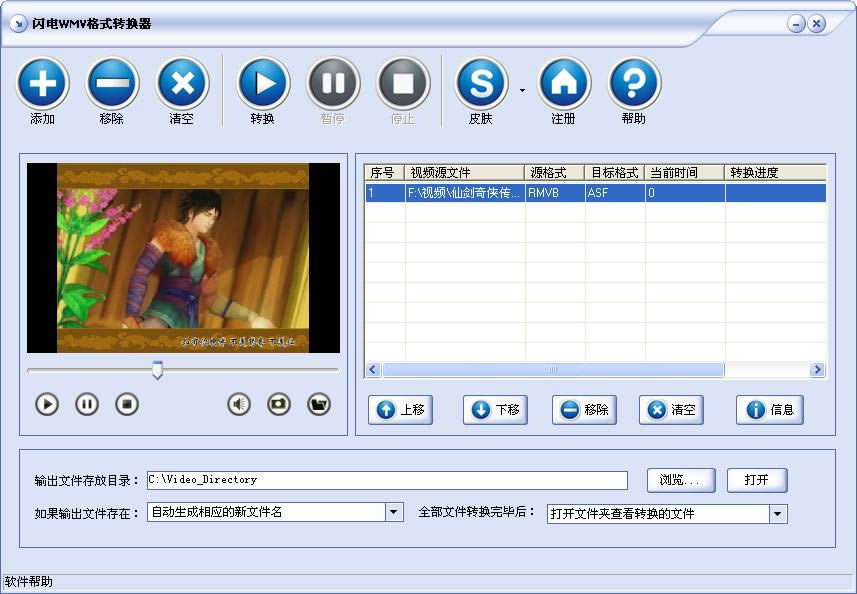The height and width of the screenshot is (594, 857).
Task: Mute the preview with speaker icon
Action: [239, 404]
